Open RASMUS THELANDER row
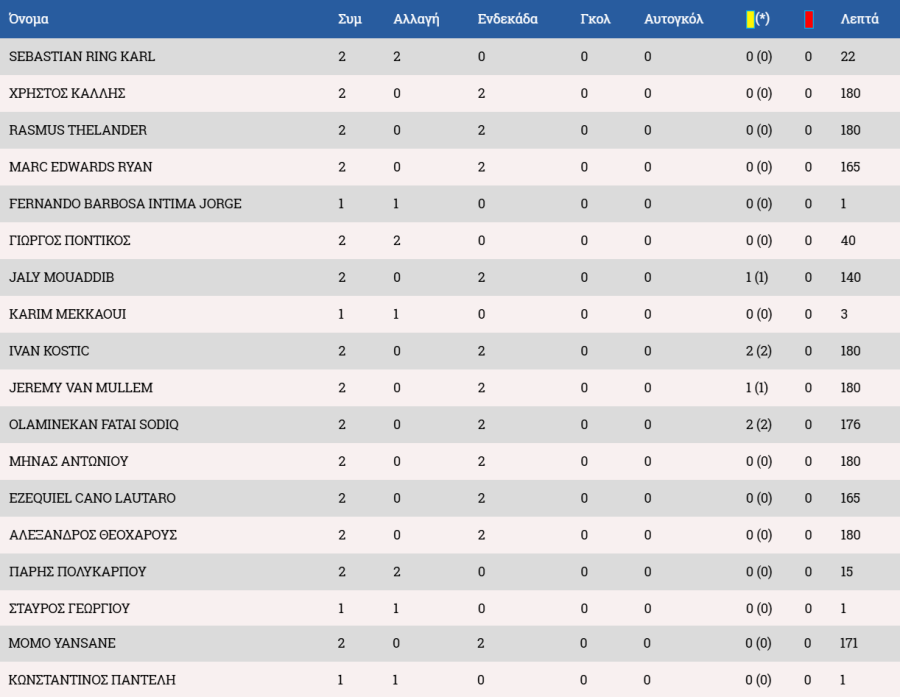The height and width of the screenshot is (697, 900). tap(450, 130)
